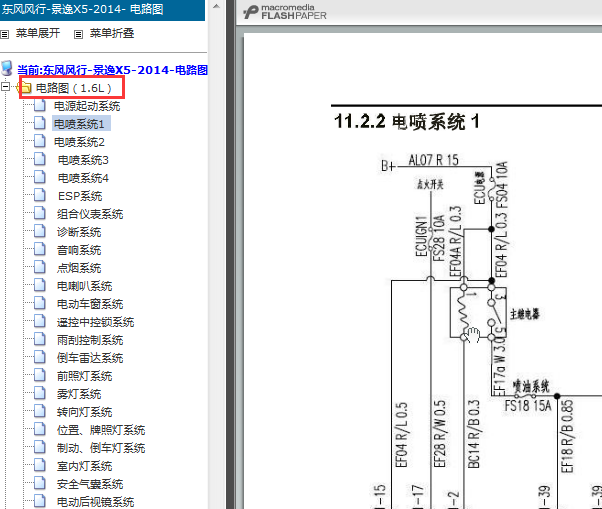Click page icon next to 电源起动系统

[40, 105]
